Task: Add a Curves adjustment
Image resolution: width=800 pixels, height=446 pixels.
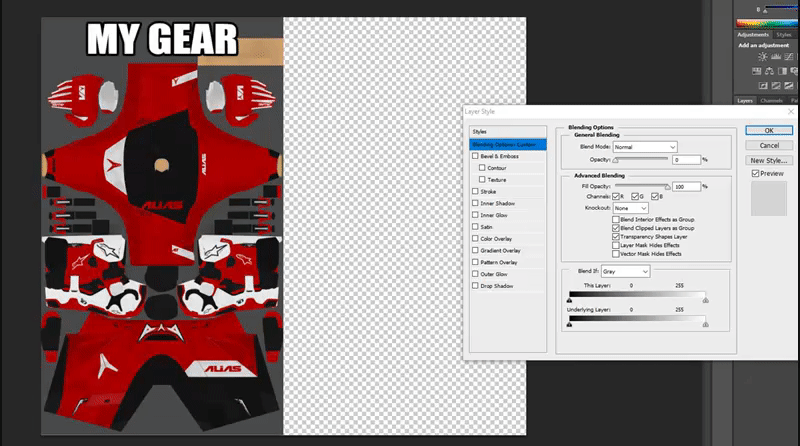Action: click(x=789, y=57)
